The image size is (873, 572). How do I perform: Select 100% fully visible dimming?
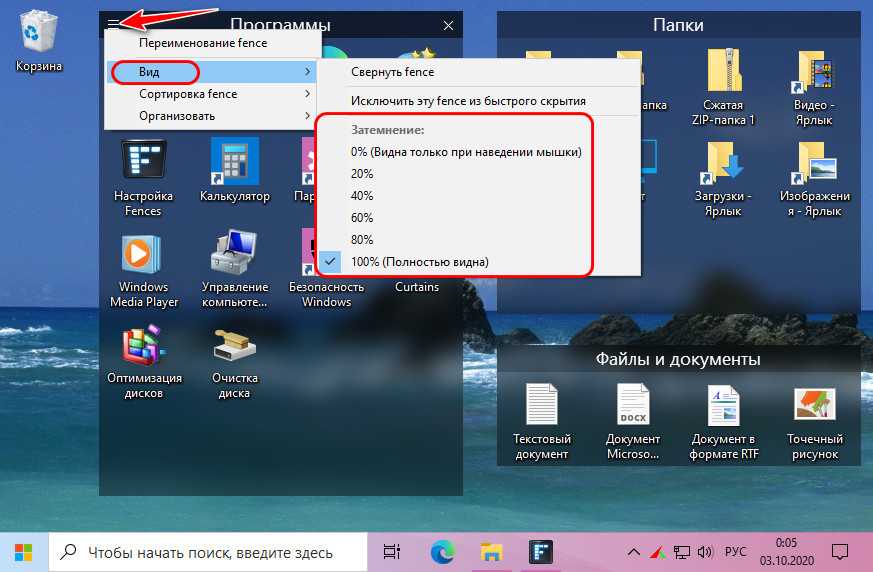(479, 262)
